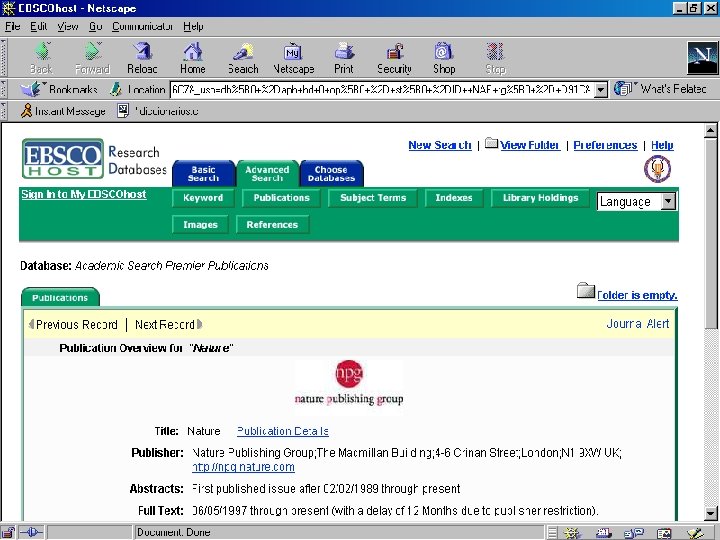The height and width of the screenshot is (540, 720).
Task: Click the Journal Alert link
Action: pyautogui.click(x=638, y=324)
